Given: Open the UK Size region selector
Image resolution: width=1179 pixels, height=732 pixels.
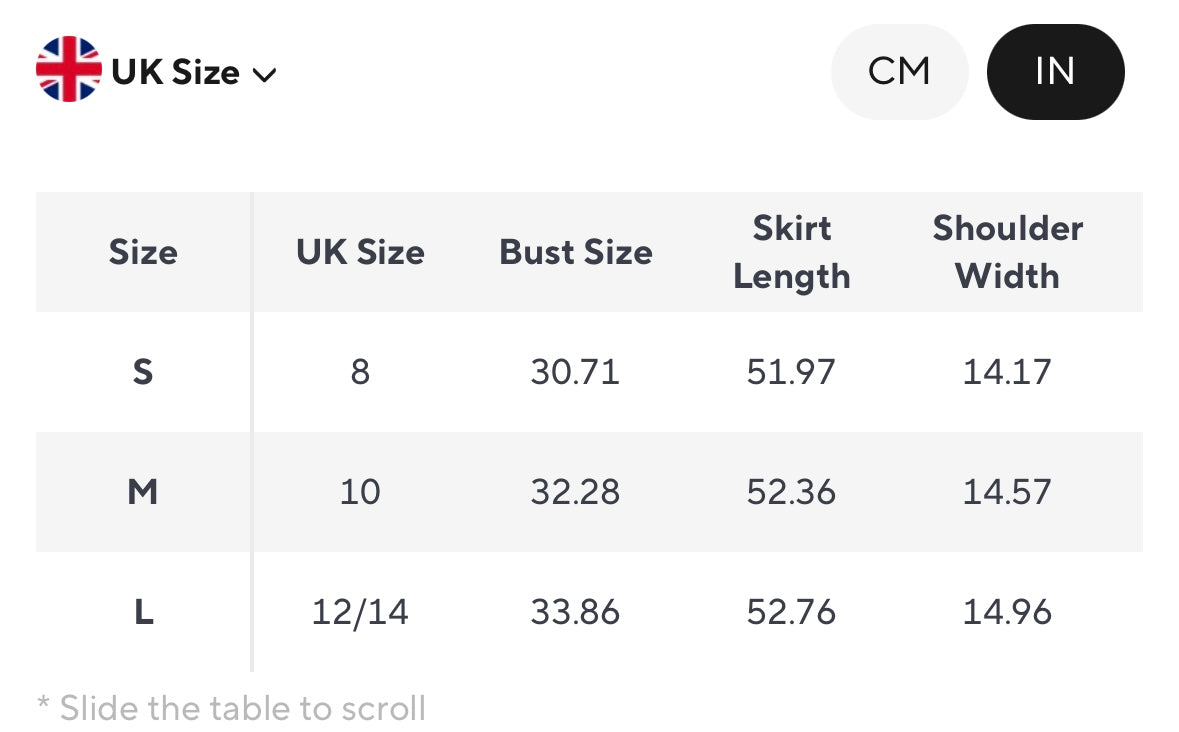Looking at the screenshot, I should click(x=175, y=72).
